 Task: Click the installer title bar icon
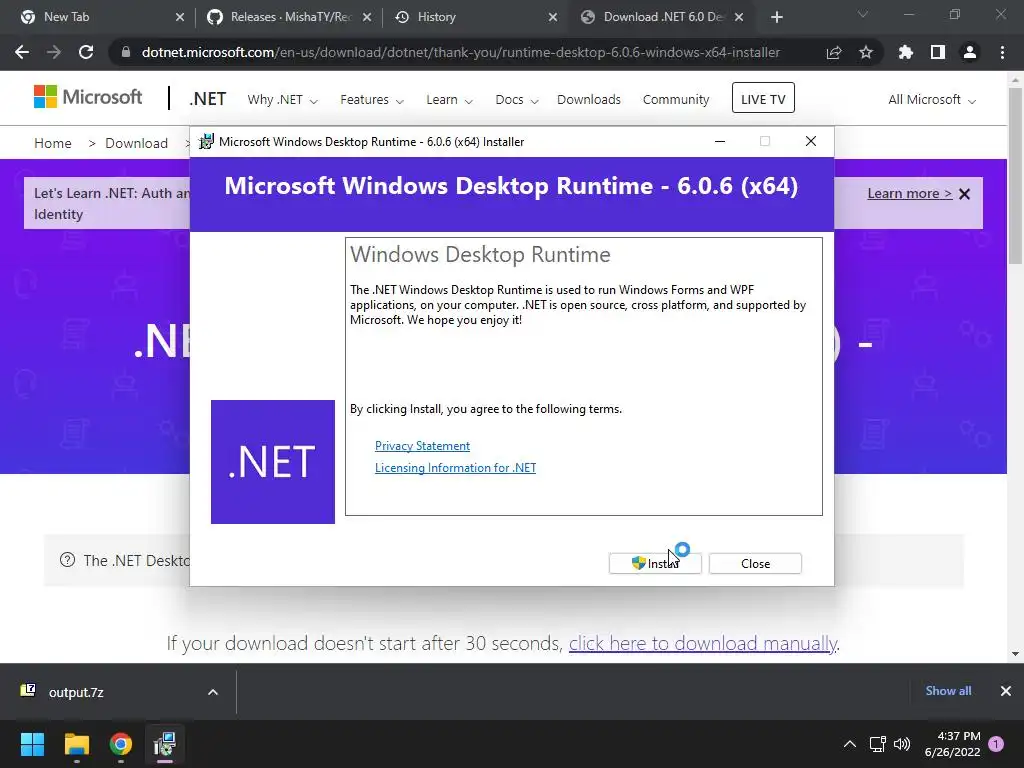(x=206, y=142)
